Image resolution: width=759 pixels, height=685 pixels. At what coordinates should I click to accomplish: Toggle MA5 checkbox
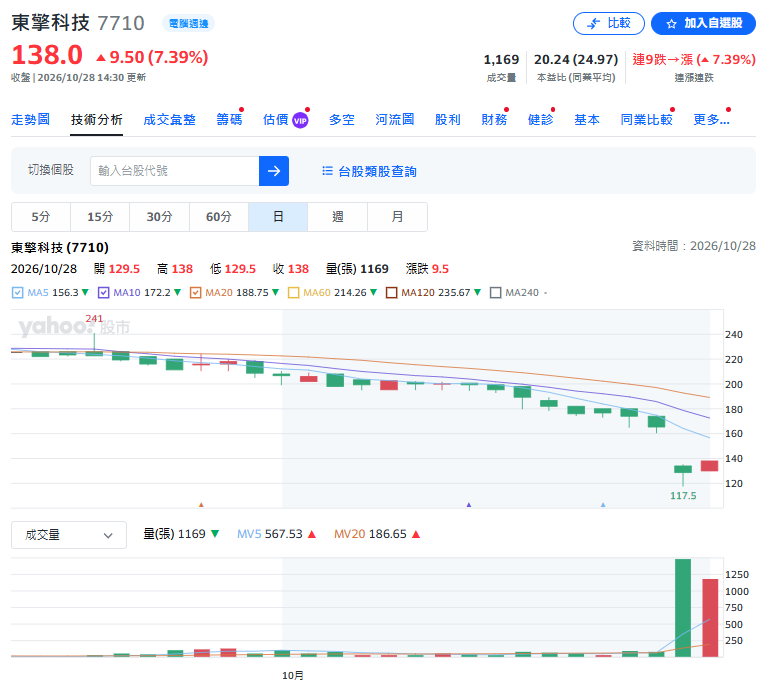17,293
